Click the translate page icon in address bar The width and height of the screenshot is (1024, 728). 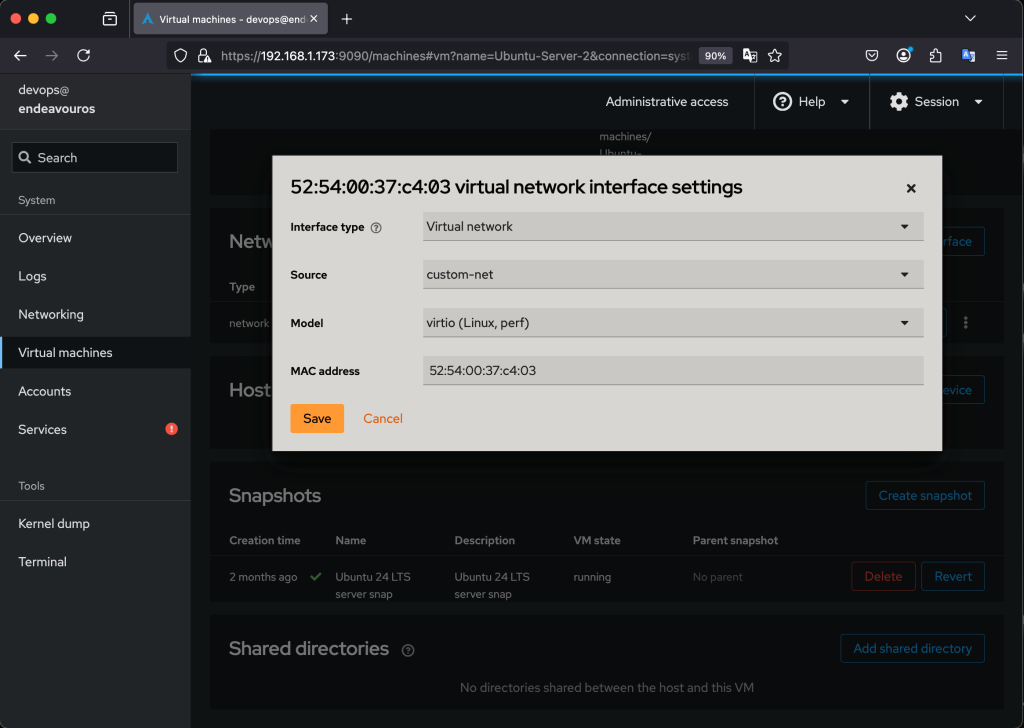click(749, 56)
